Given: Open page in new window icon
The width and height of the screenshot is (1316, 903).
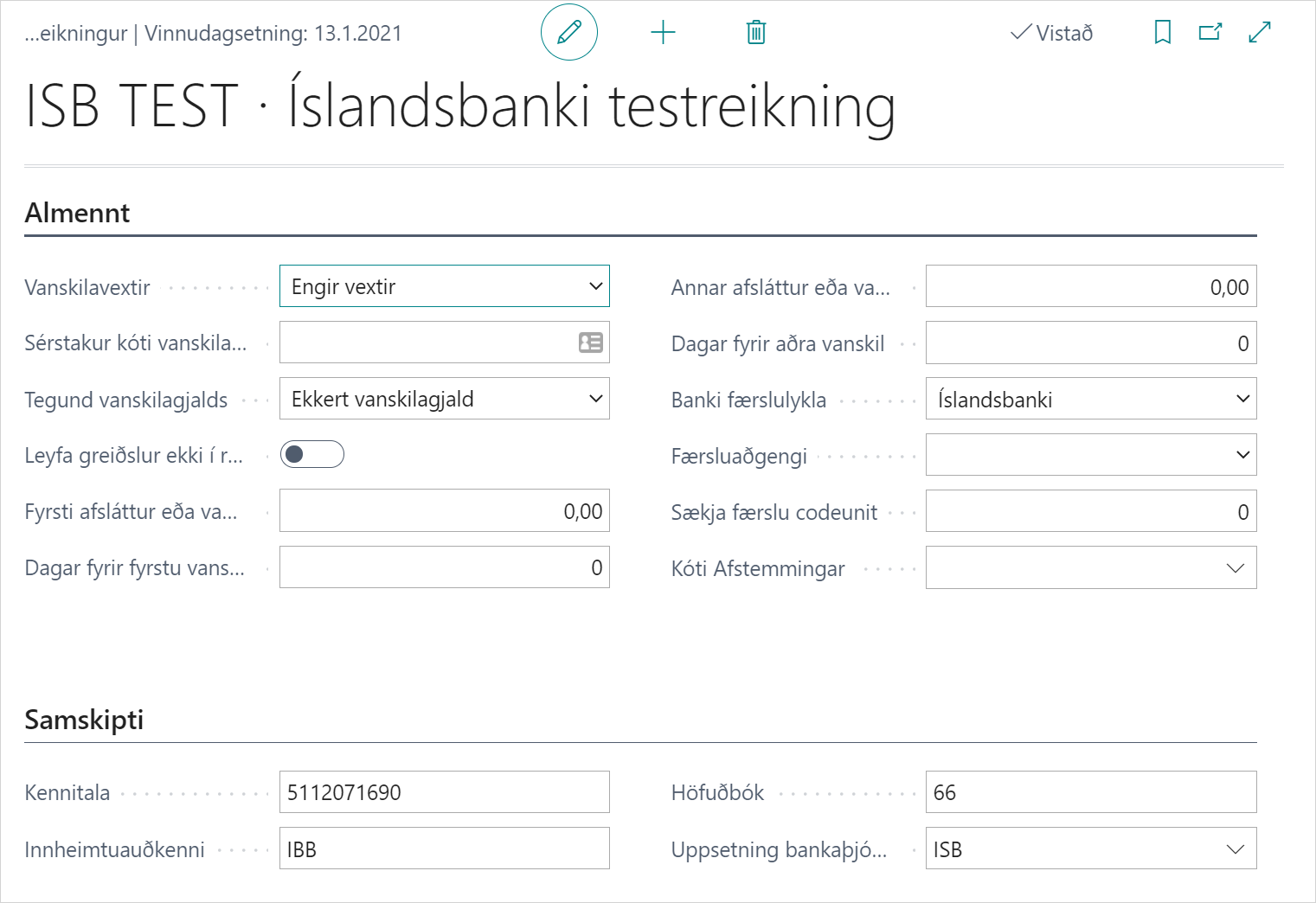Looking at the screenshot, I should (1210, 33).
